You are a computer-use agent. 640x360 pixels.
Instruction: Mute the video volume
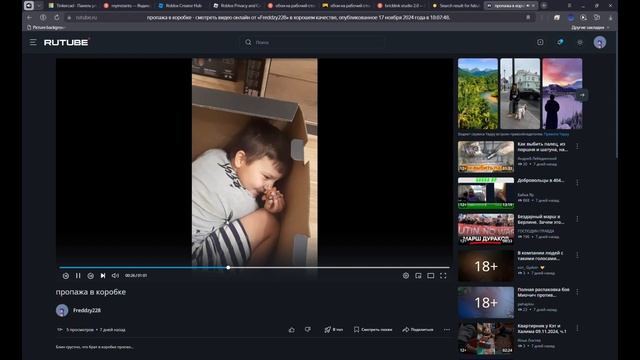(x=116, y=276)
